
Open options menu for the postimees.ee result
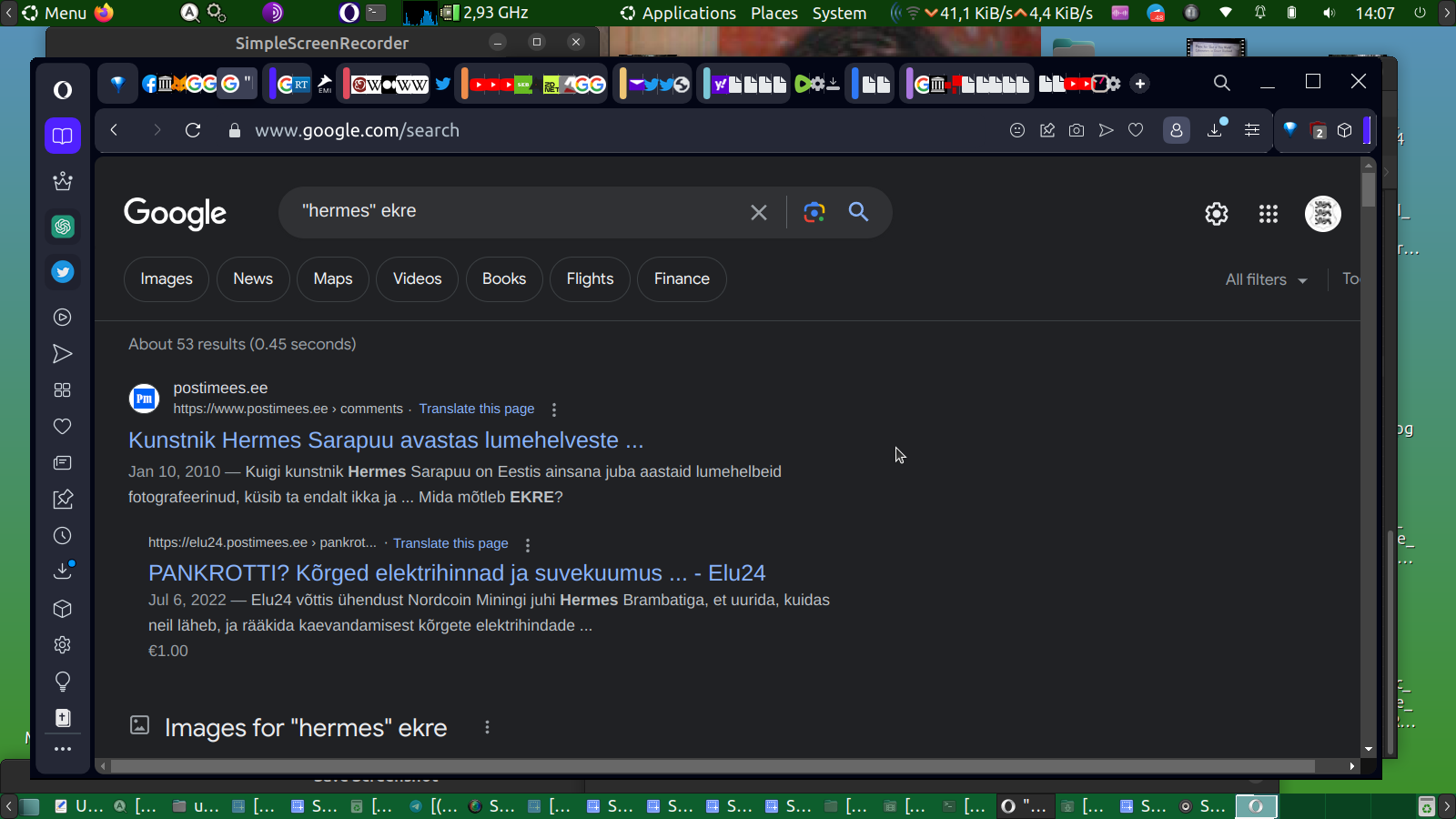[x=553, y=409]
